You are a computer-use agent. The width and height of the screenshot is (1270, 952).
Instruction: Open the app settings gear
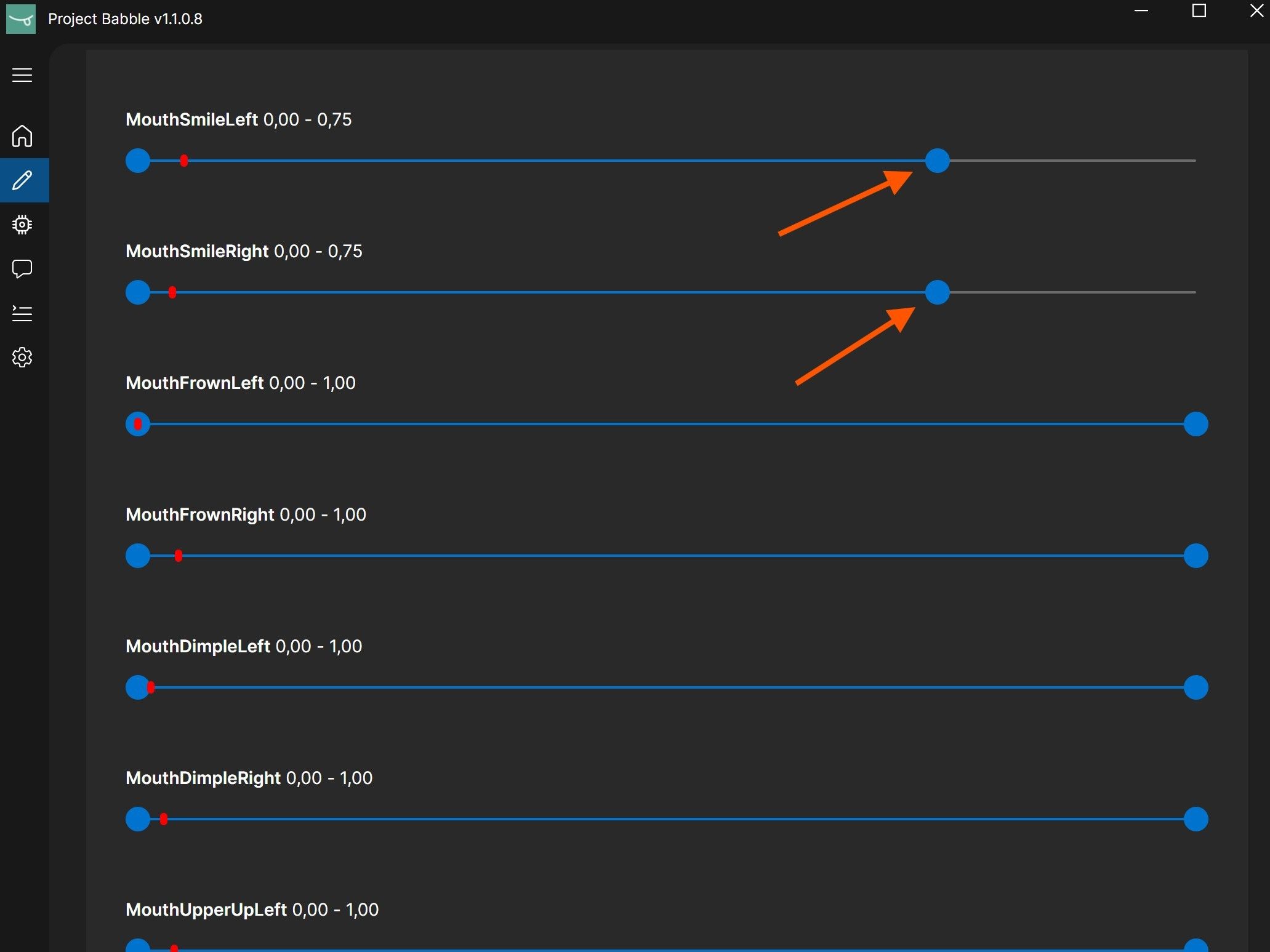[x=22, y=358]
